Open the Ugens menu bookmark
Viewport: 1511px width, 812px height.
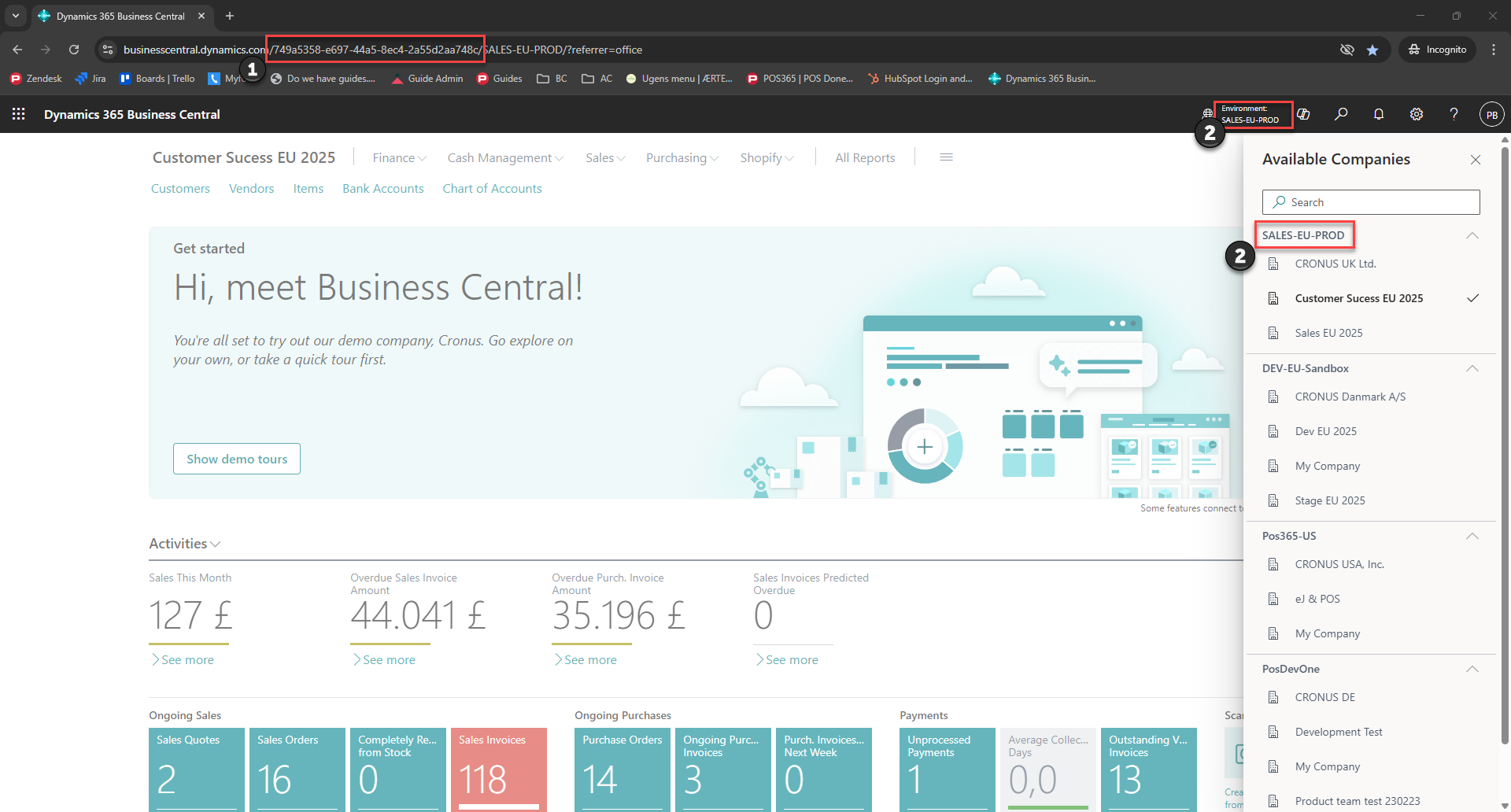[x=679, y=79]
